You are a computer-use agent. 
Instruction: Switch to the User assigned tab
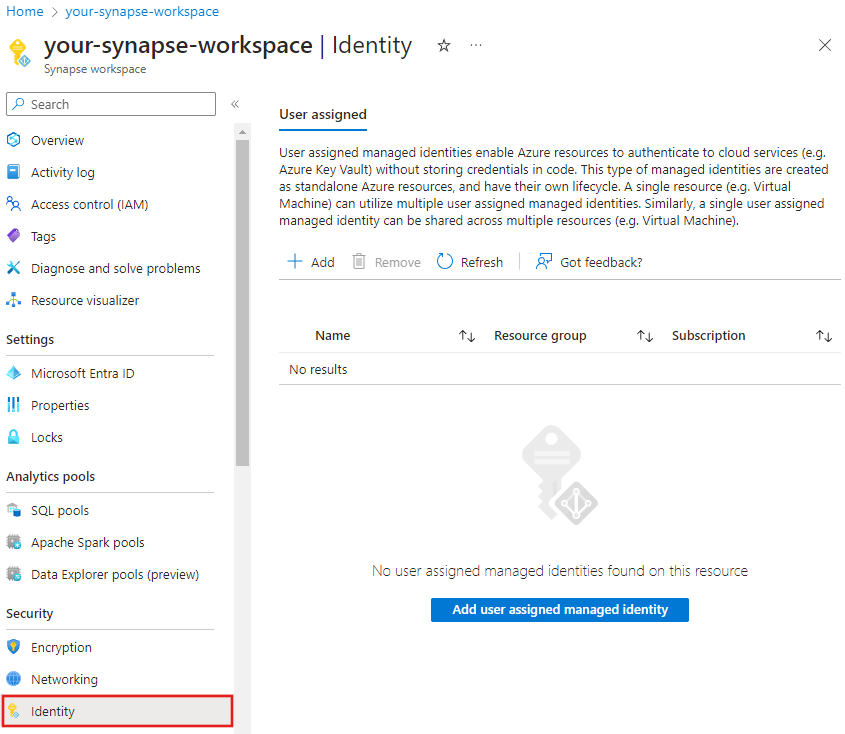coord(322,115)
